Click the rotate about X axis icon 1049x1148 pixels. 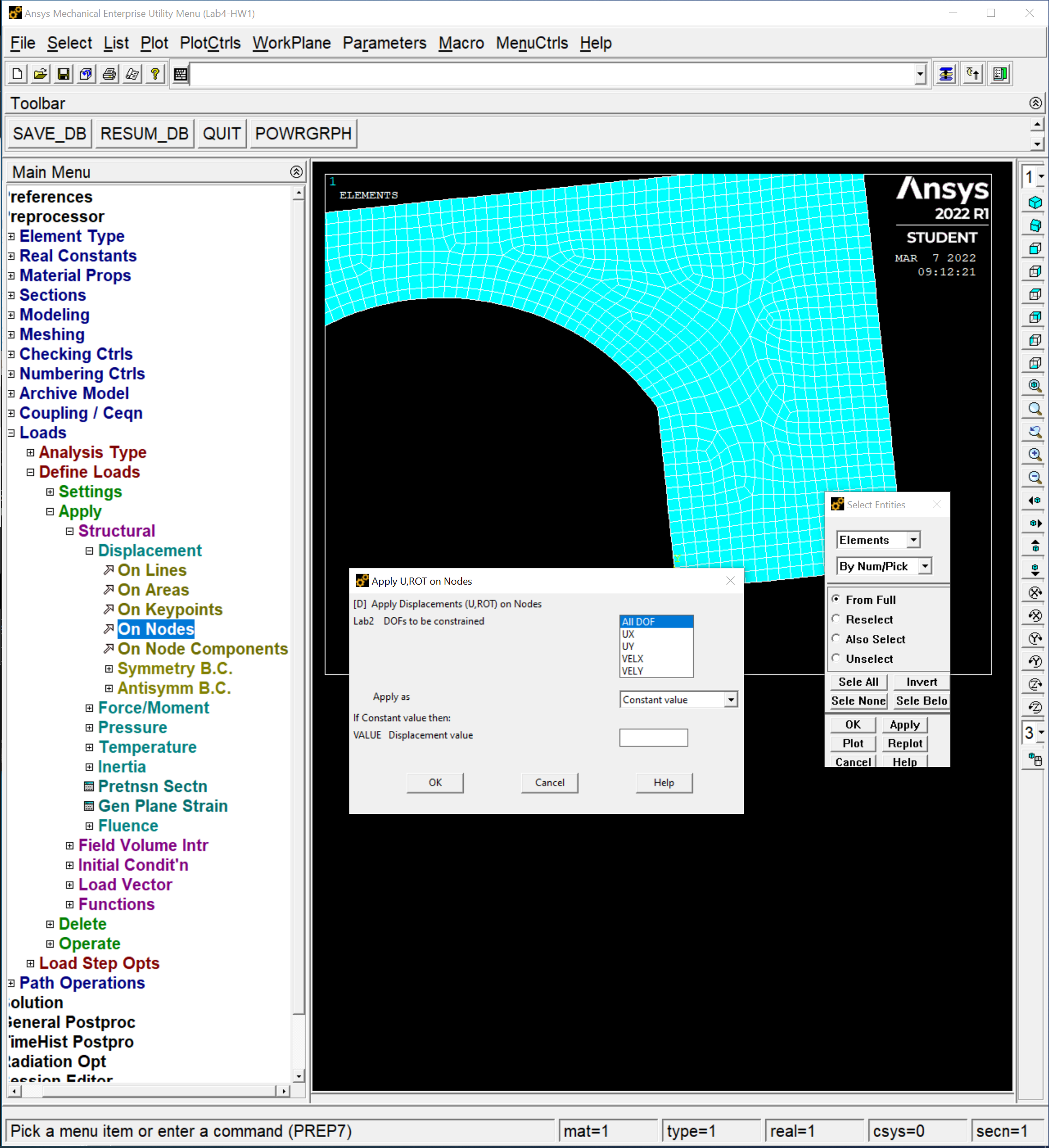coord(1035,592)
